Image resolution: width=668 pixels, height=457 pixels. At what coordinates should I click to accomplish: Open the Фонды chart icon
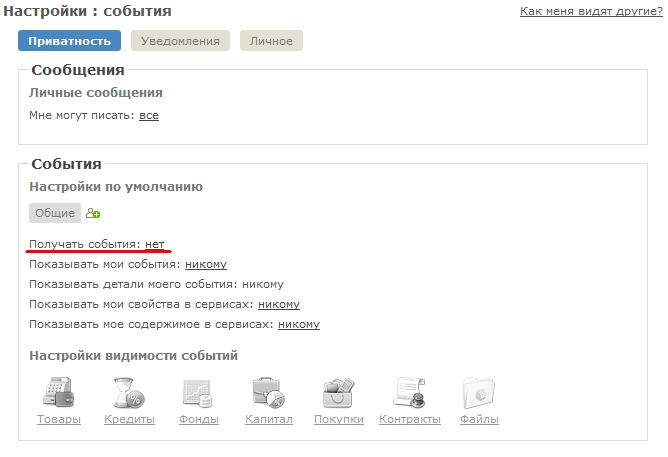click(x=199, y=393)
